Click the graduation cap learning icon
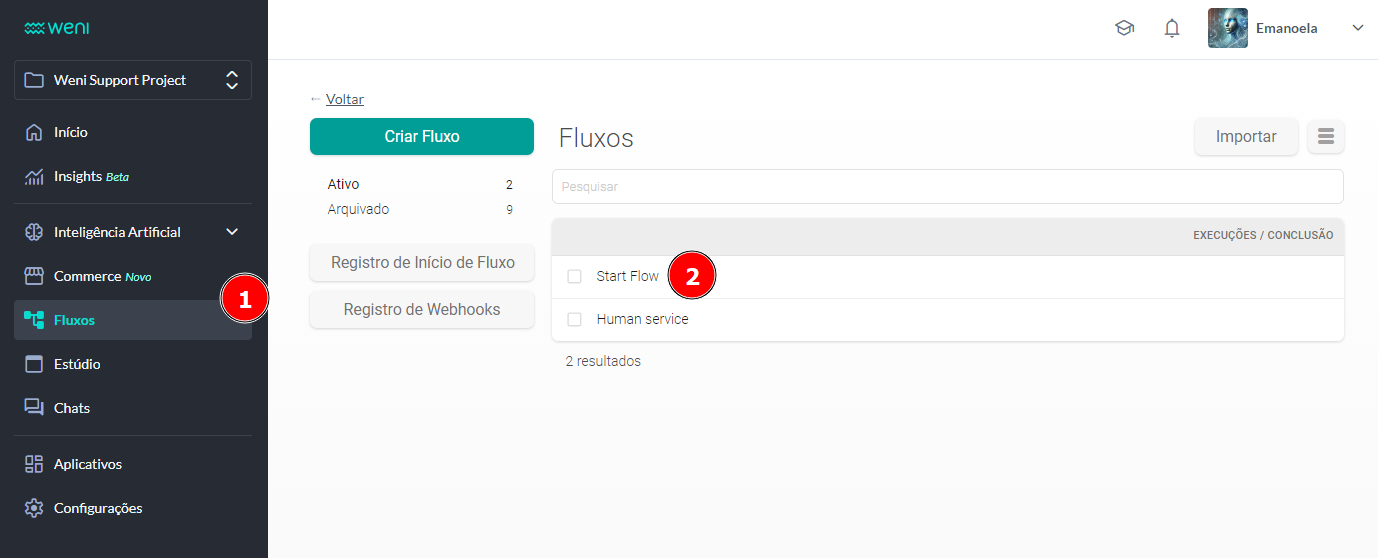 point(1124,28)
